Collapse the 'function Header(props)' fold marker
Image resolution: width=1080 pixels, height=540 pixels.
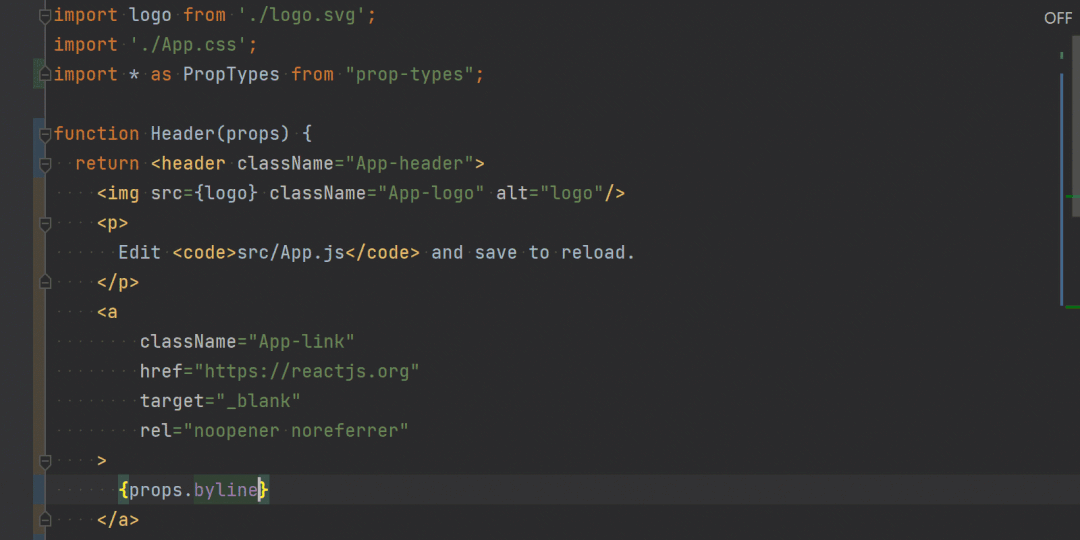[x=45, y=134]
